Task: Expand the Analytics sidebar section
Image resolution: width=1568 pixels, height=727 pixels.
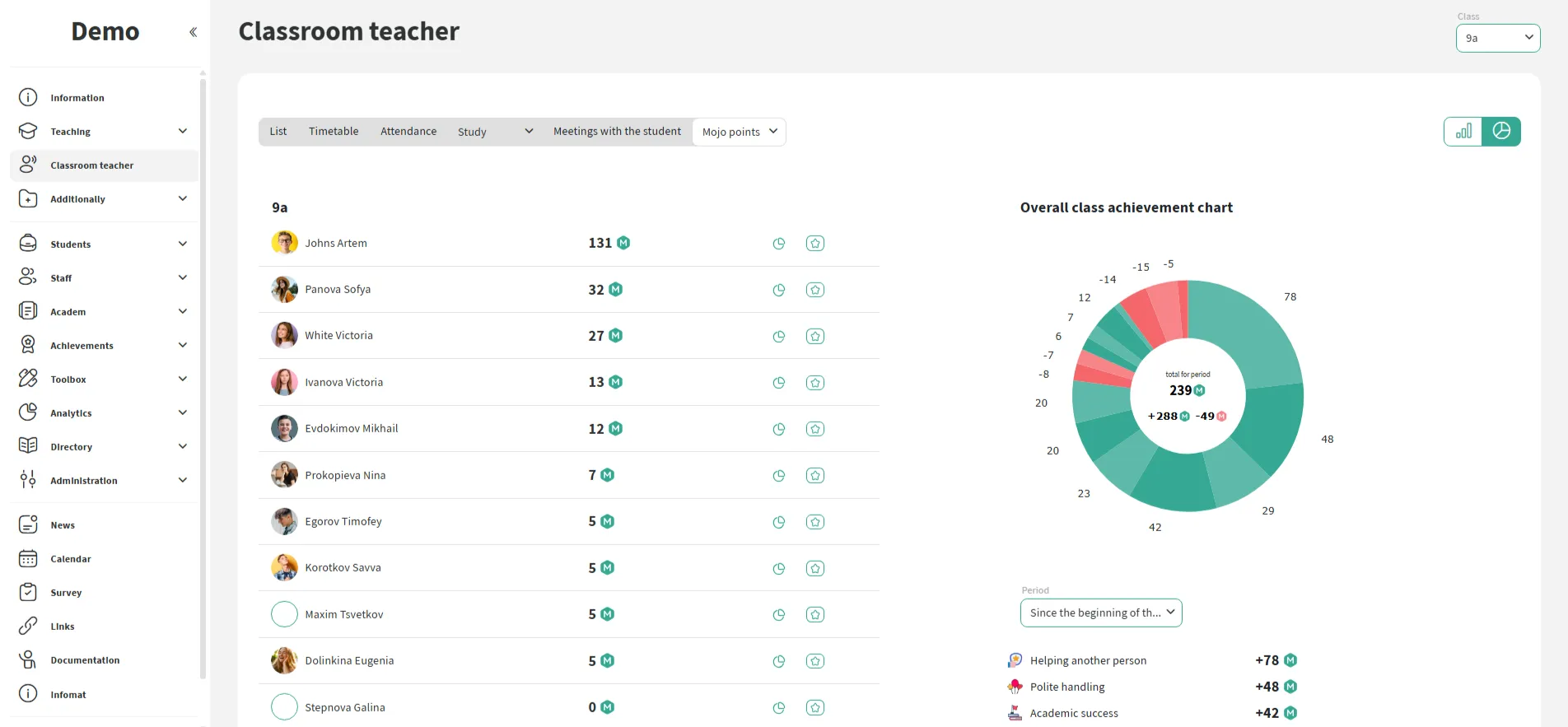Action: click(x=182, y=412)
